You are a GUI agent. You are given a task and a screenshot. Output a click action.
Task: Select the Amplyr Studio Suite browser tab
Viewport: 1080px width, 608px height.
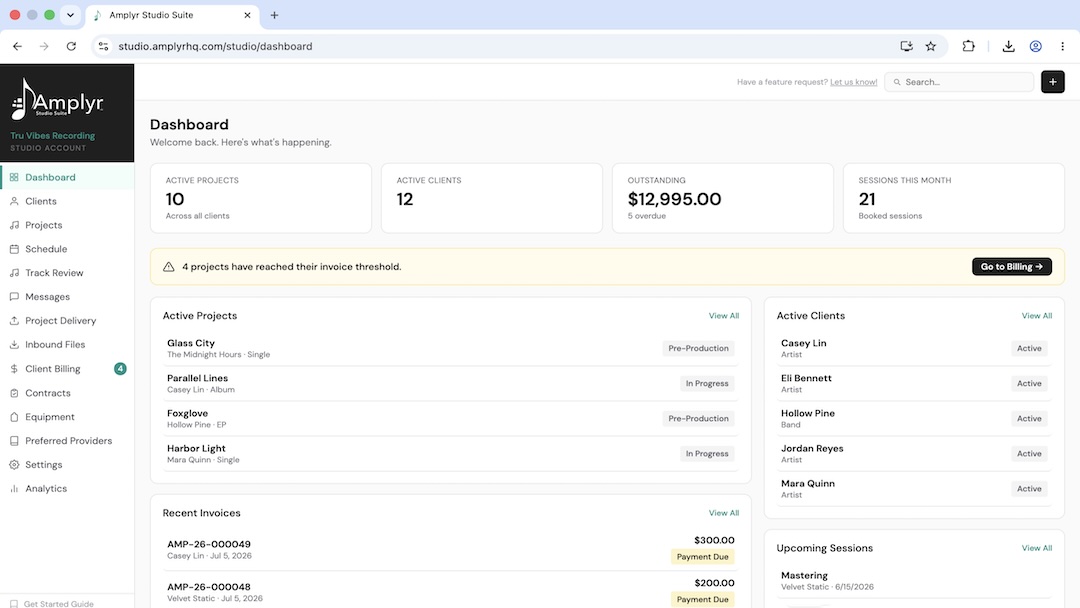pyautogui.click(x=173, y=15)
